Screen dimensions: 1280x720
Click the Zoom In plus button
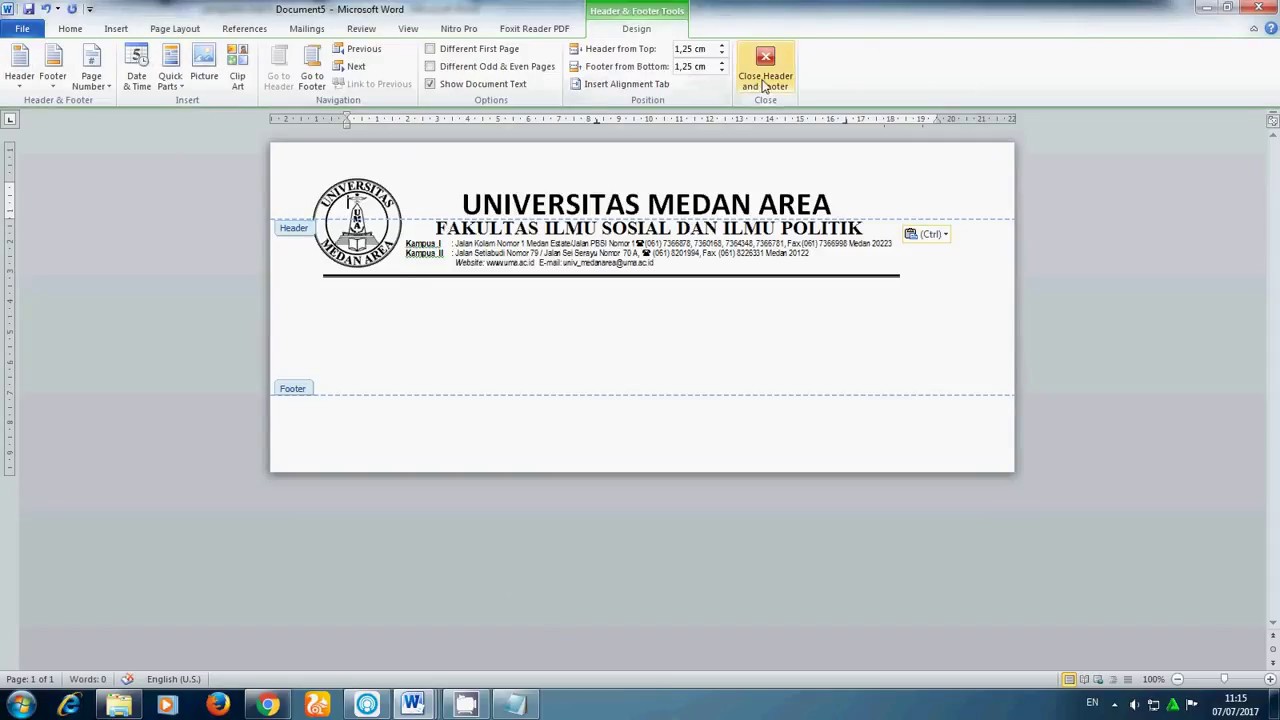(1270, 680)
